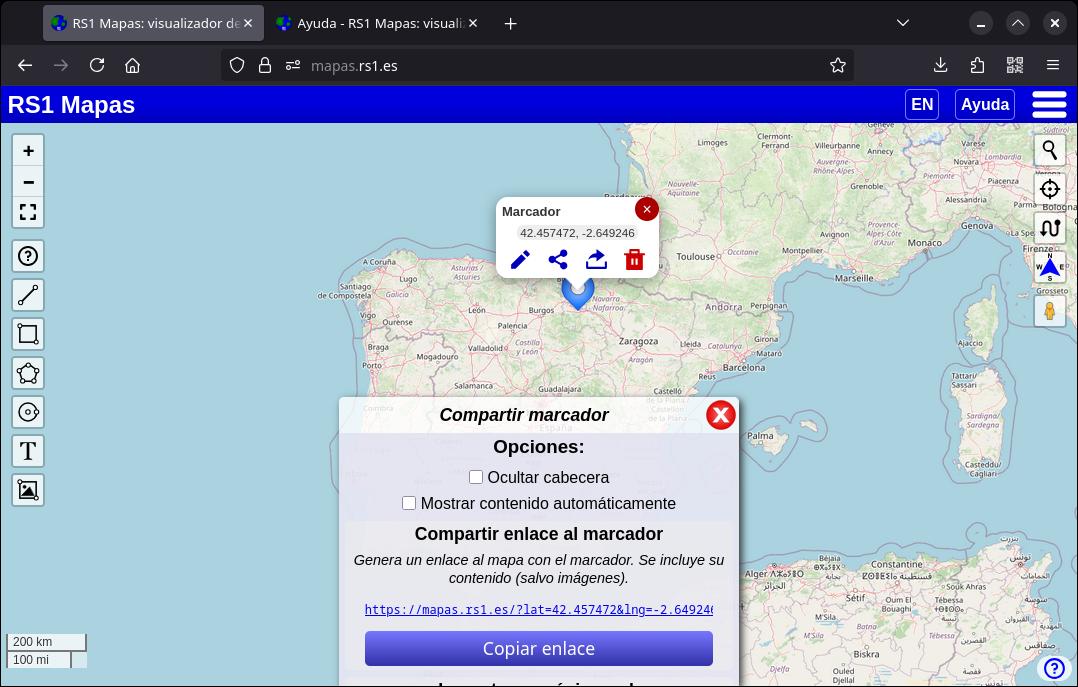Open the map search magnifier

1050,149
